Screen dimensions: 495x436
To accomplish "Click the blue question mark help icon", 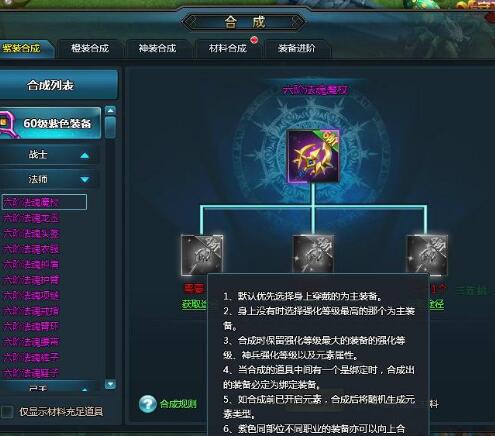I will point(148,404).
